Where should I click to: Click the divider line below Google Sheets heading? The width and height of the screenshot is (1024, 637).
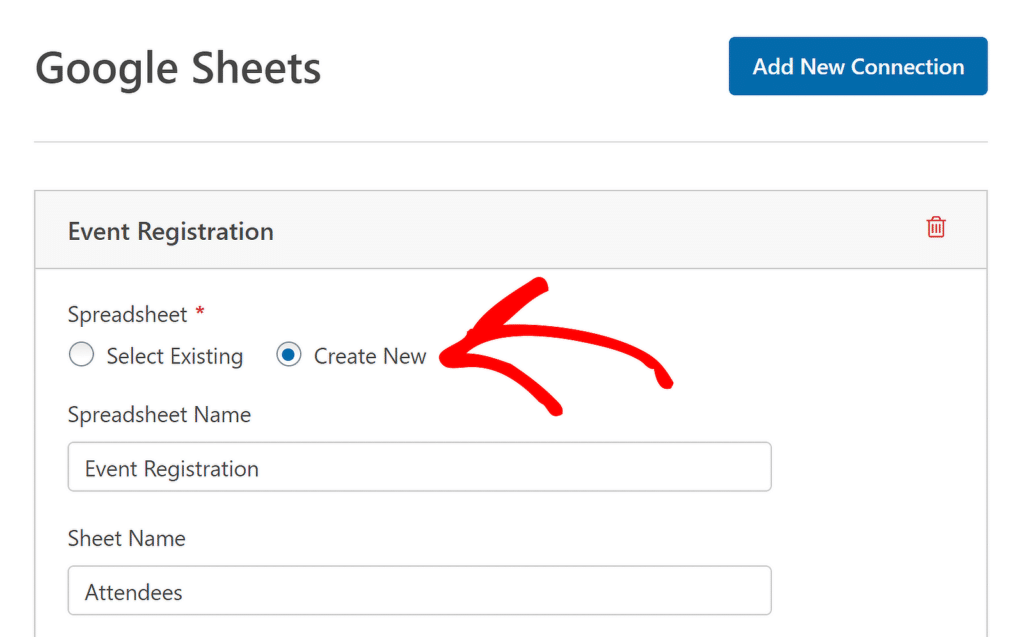pyautogui.click(x=510, y=142)
